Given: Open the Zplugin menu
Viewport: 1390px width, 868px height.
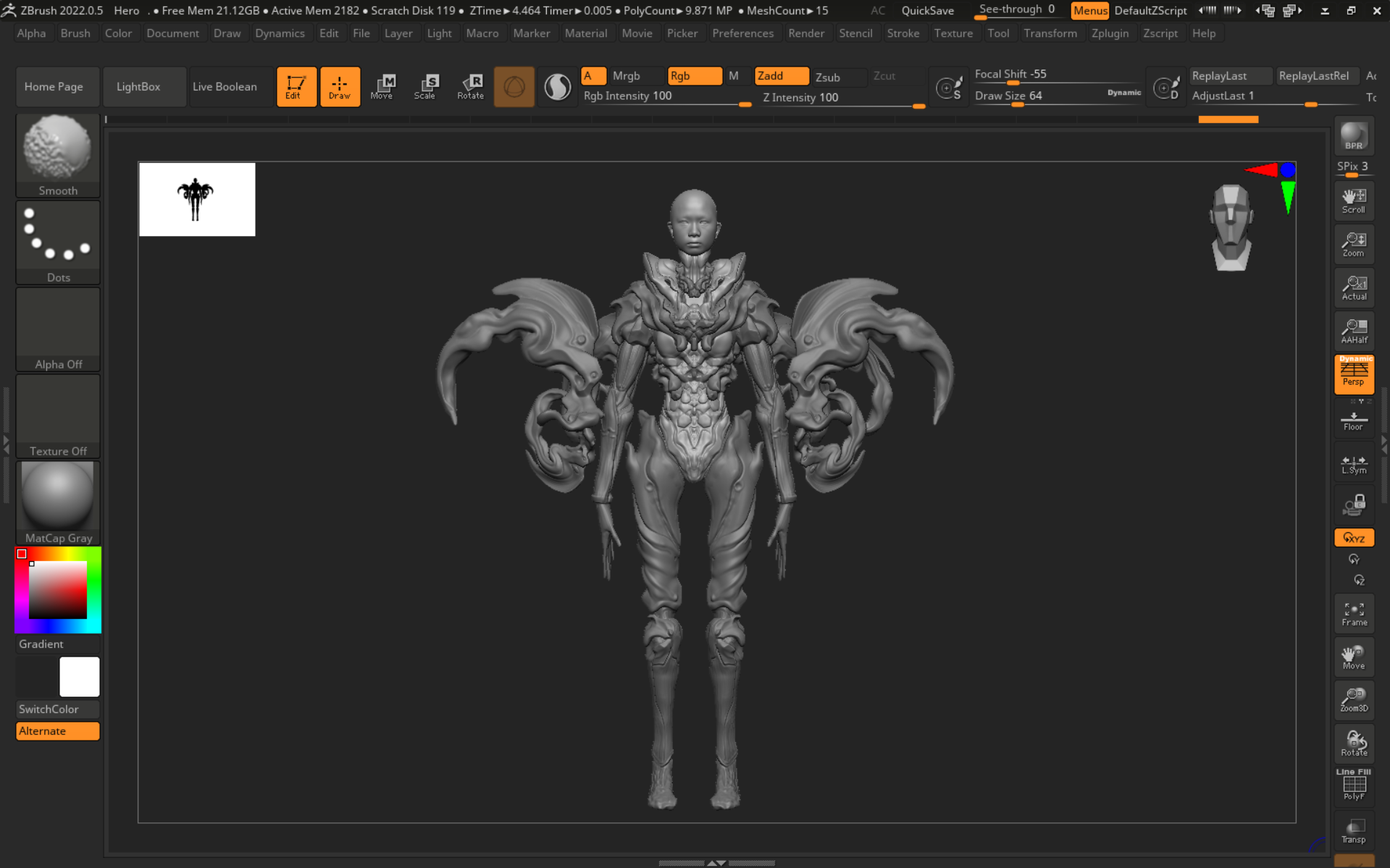Looking at the screenshot, I should pyautogui.click(x=1109, y=33).
